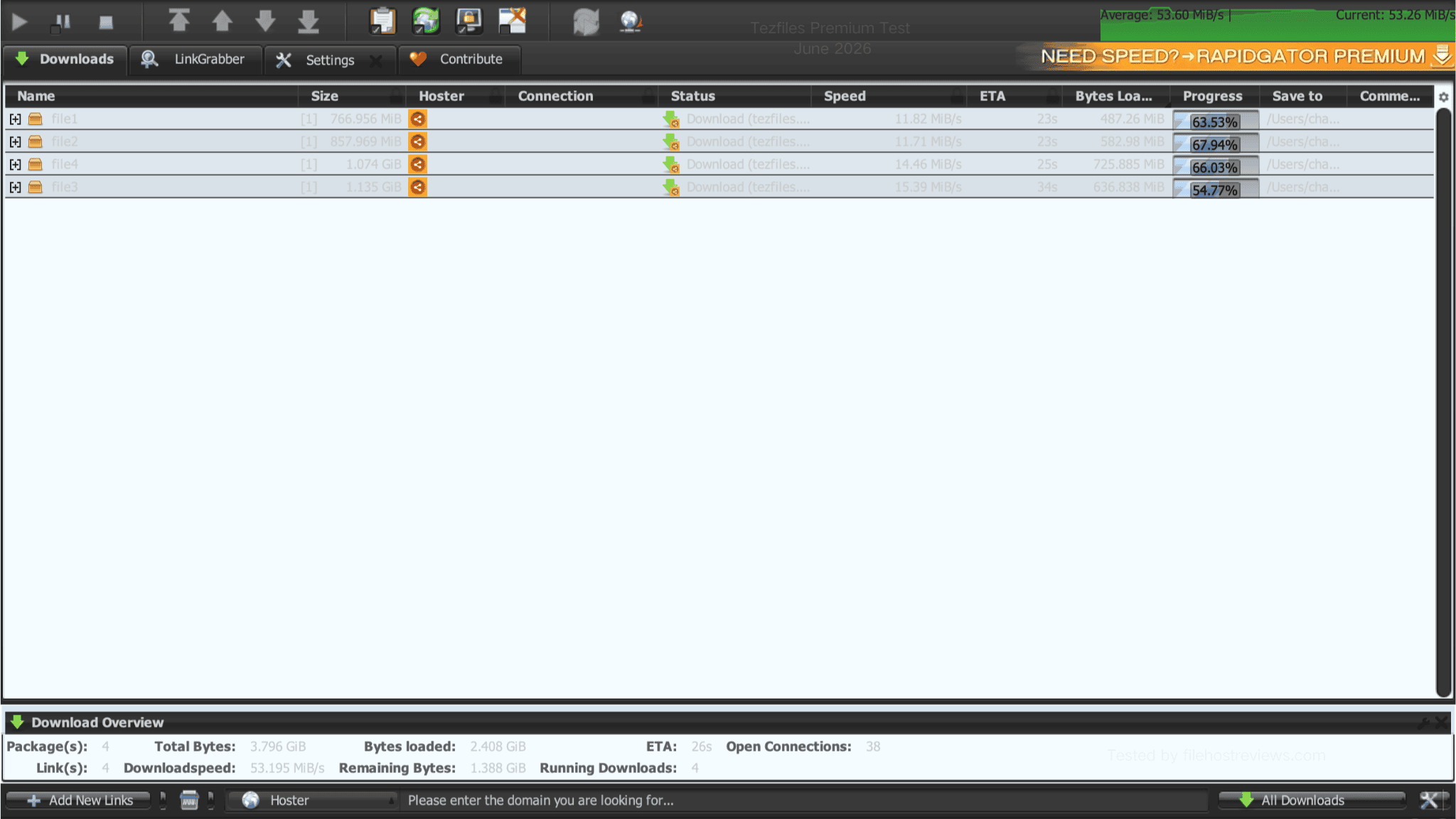Move selection down one position
Screen dimensions: 1456x819
click(x=265, y=21)
